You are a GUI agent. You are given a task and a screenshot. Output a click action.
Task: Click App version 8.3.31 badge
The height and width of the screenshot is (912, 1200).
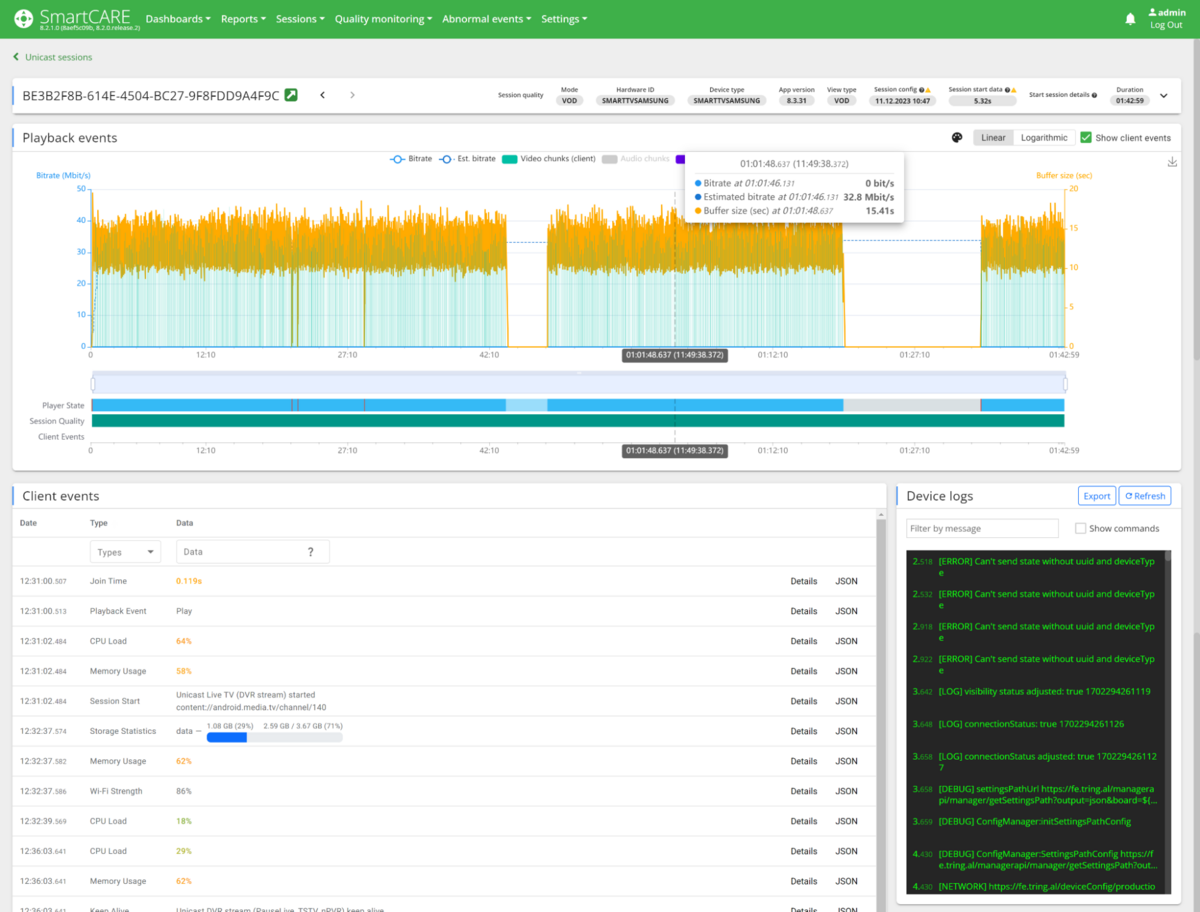[x=797, y=101]
